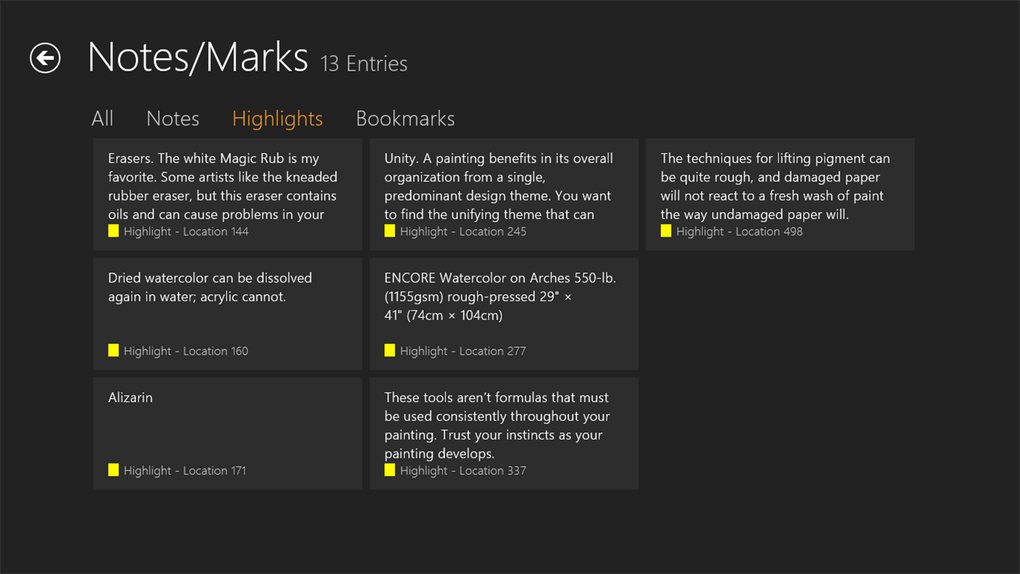This screenshot has height=574, width=1020.
Task: Open the Notes tab
Action: tap(173, 119)
